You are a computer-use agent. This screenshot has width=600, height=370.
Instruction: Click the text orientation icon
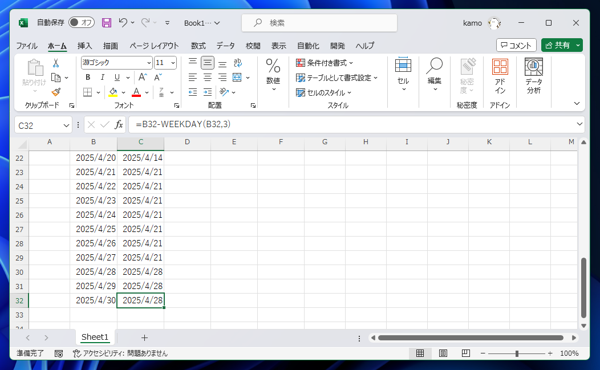(224, 92)
